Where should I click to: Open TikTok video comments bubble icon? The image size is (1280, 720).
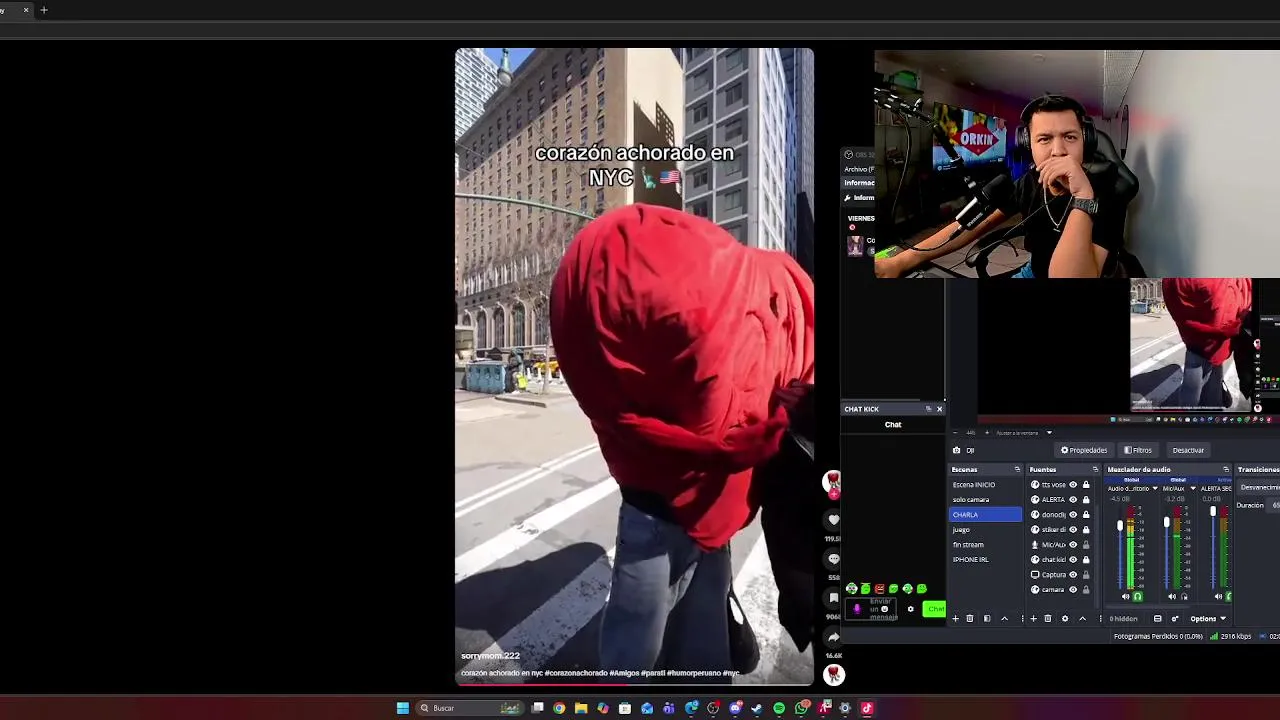(x=833, y=559)
